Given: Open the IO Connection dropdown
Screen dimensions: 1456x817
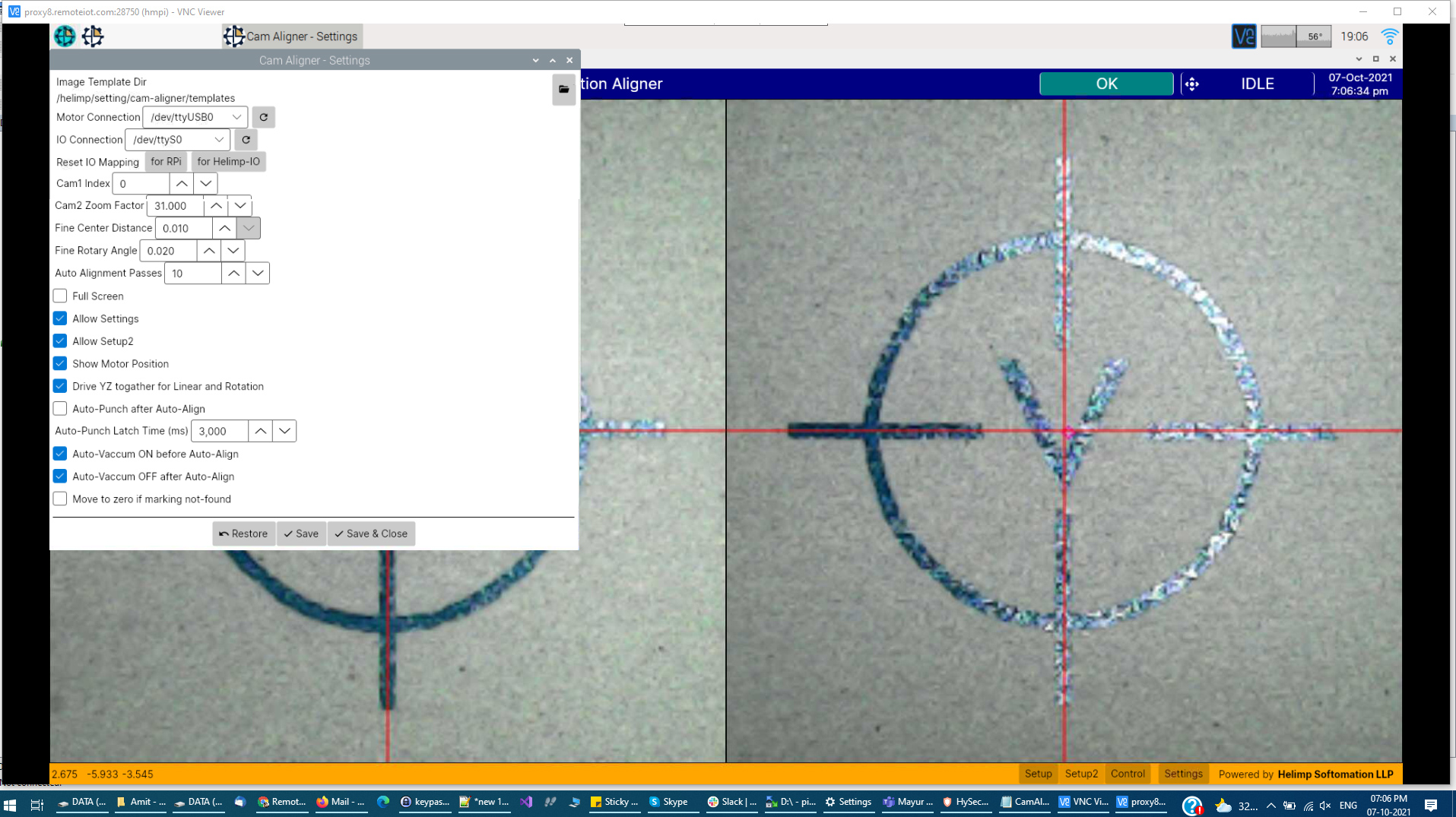Looking at the screenshot, I should [x=219, y=140].
